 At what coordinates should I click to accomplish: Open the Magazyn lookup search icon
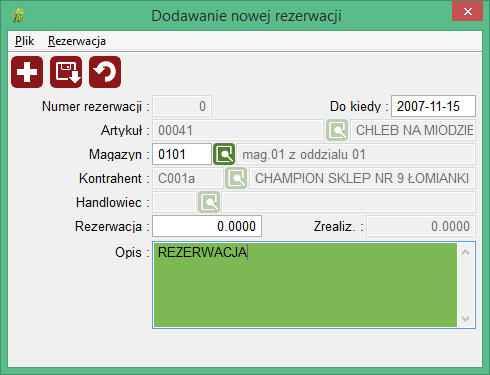click(224, 154)
